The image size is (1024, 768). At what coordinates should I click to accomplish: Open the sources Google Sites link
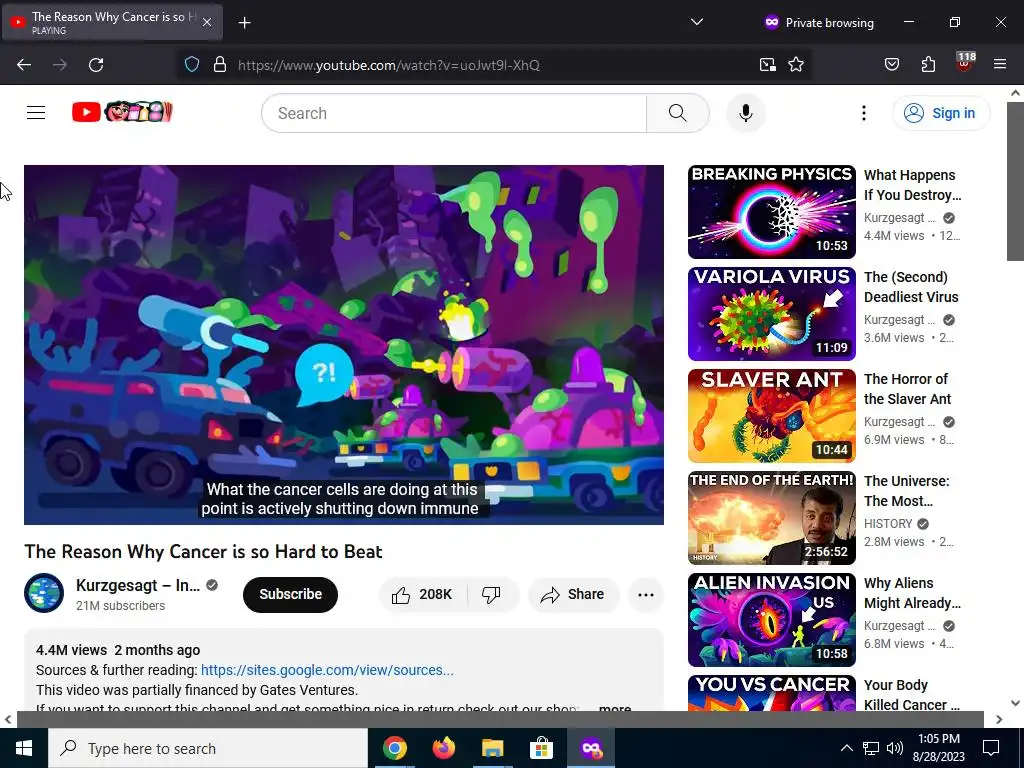pos(327,670)
